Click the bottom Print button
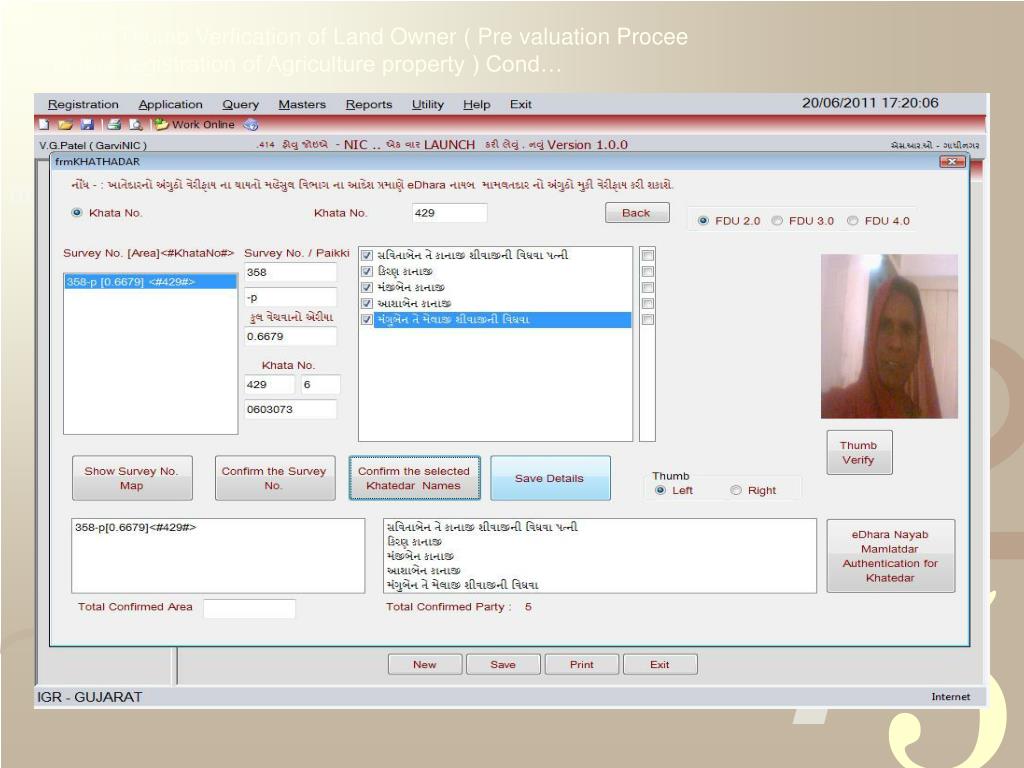Screen dimensions: 1024x768 (x=581, y=664)
